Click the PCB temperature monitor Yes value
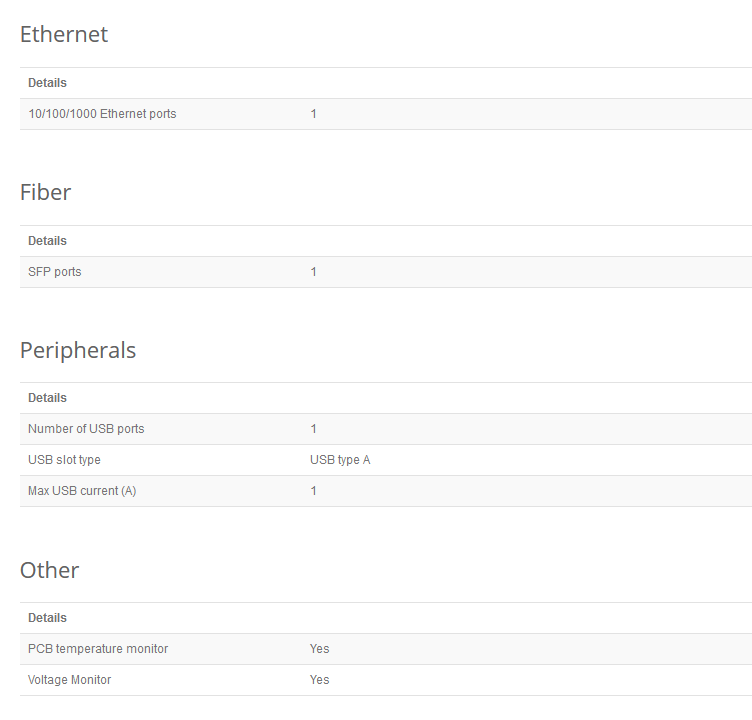The width and height of the screenshot is (752, 720). pos(319,649)
